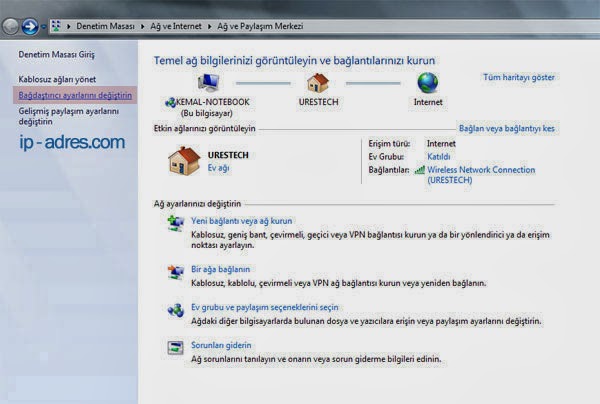Click the Internet globe icon
The width and height of the screenshot is (600, 404).
428,82
